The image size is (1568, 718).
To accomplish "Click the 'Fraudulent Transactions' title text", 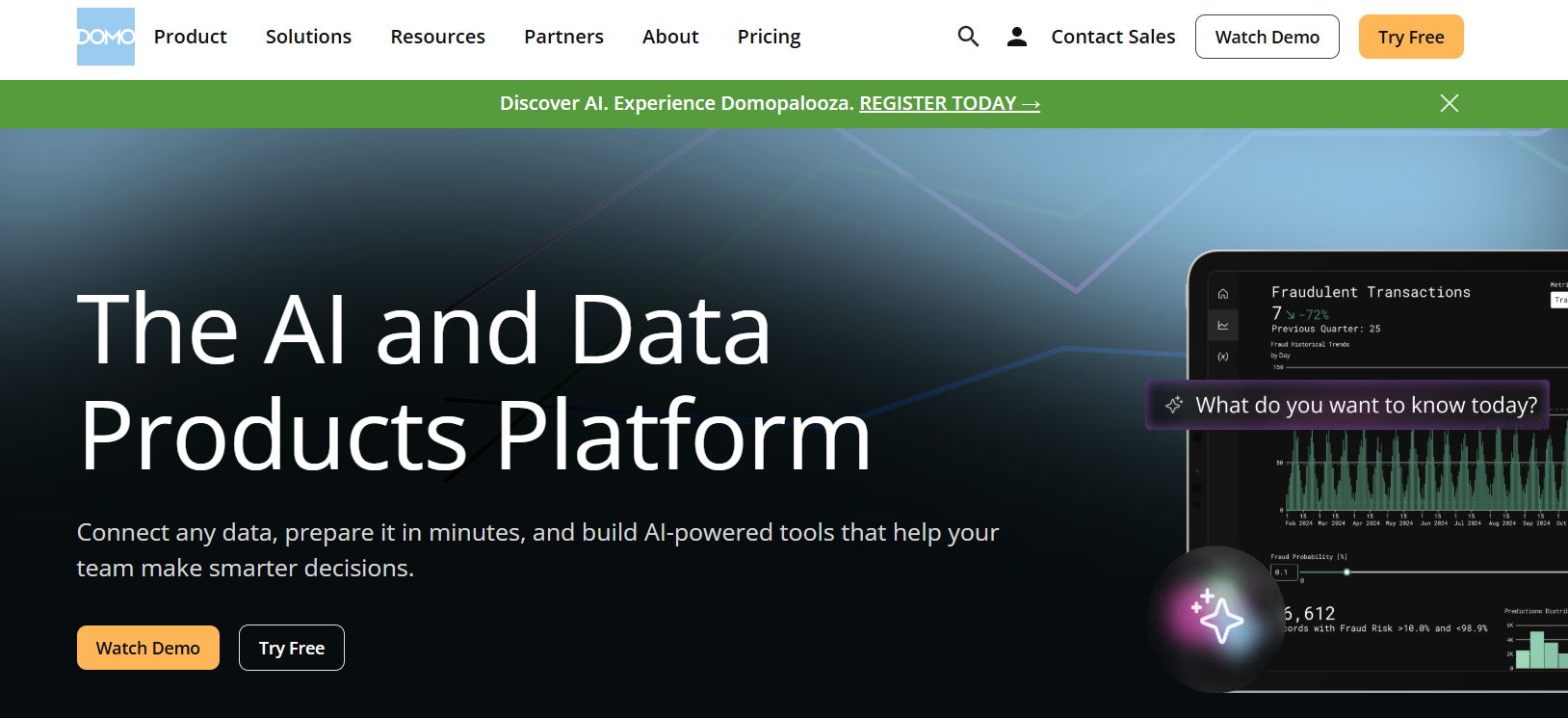I will pyautogui.click(x=1371, y=292).
